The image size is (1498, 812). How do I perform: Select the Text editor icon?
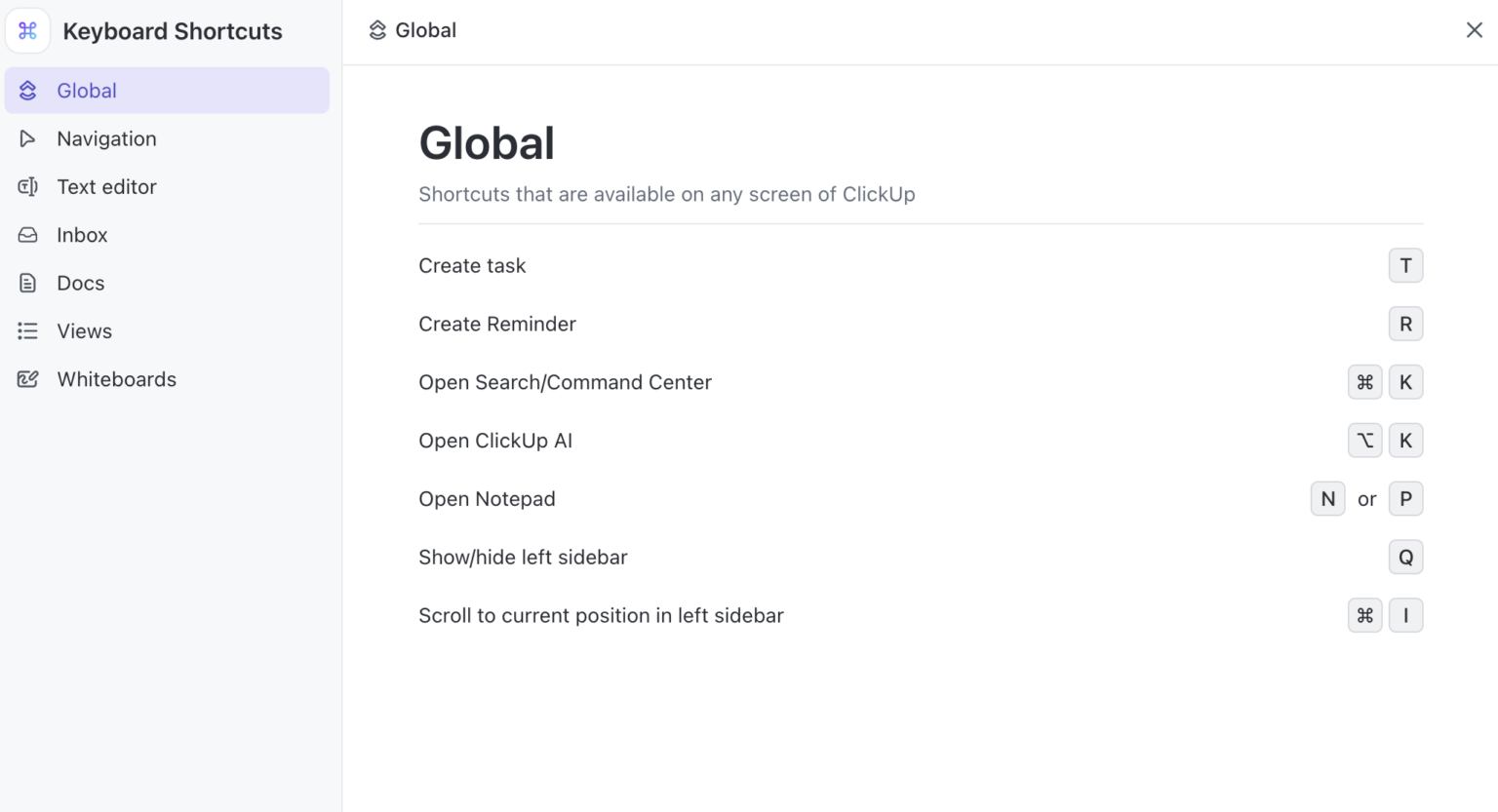point(28,186)
